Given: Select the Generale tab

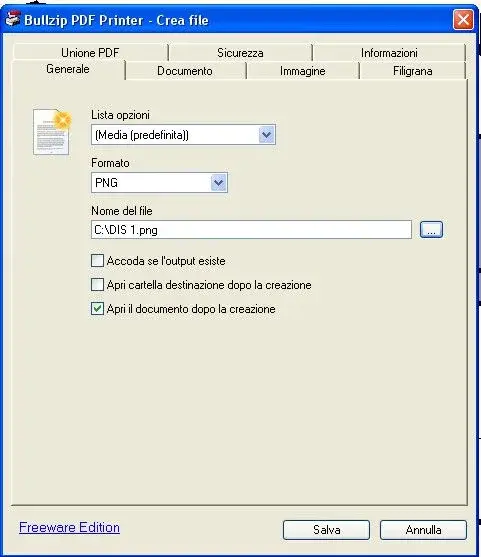Looking at the screenshot, I should pyautogui.click(x=68, y=69).
